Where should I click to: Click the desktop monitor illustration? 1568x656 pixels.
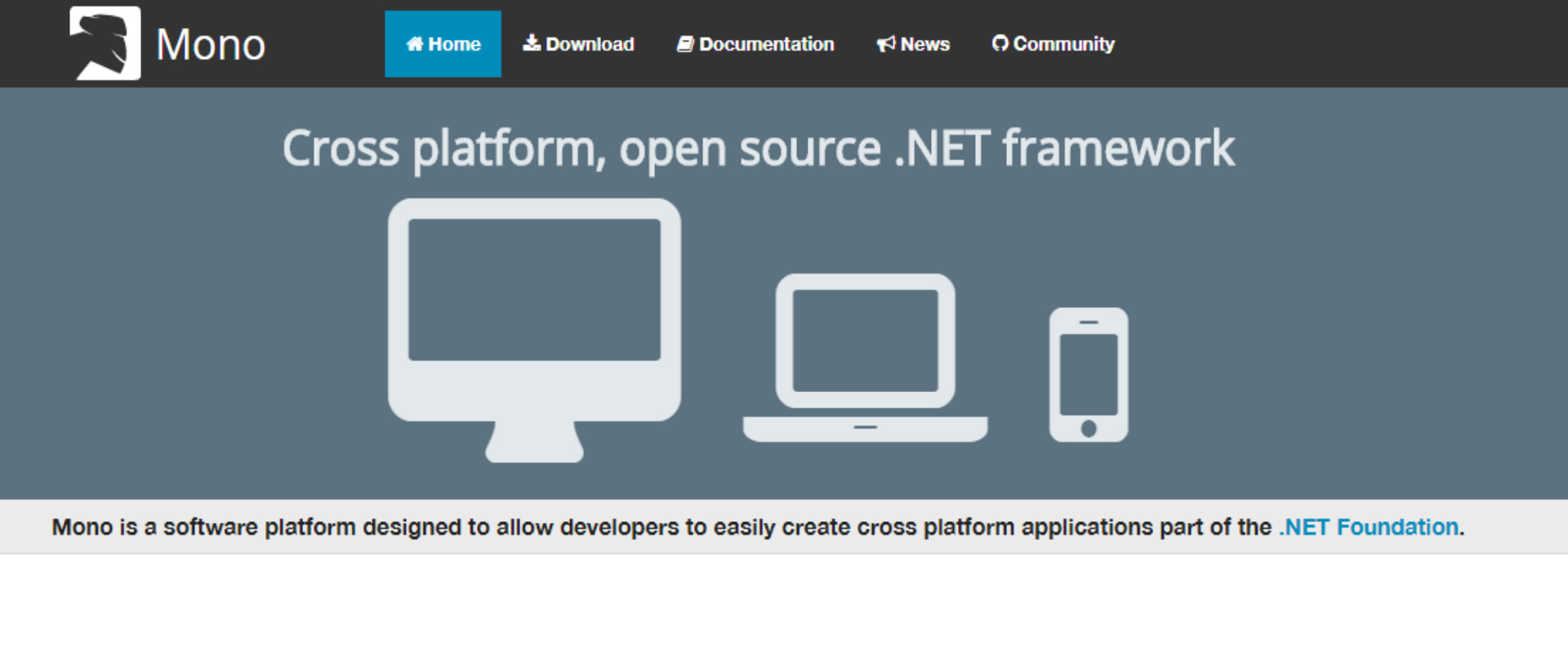click(535, 330)
